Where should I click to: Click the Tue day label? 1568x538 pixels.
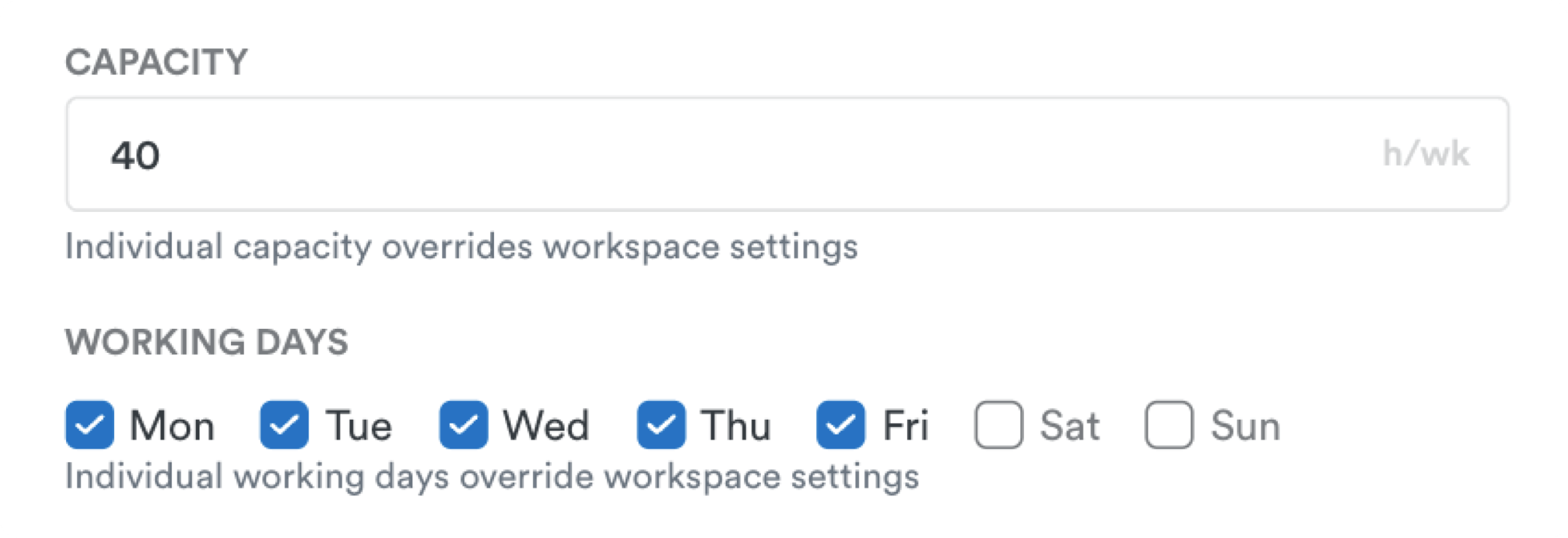pyautogui.click(x=359, y=425)
